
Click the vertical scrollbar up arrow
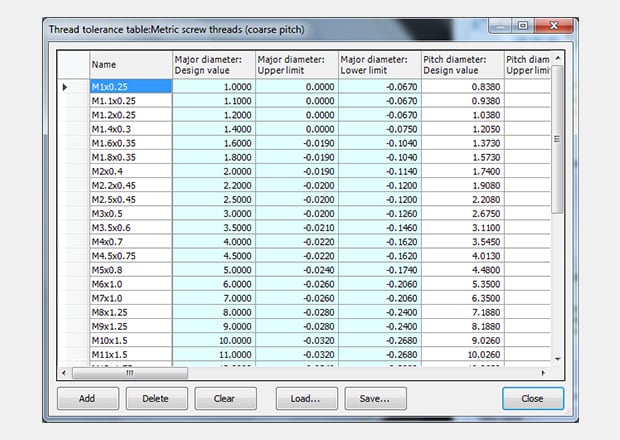point(558,59)
